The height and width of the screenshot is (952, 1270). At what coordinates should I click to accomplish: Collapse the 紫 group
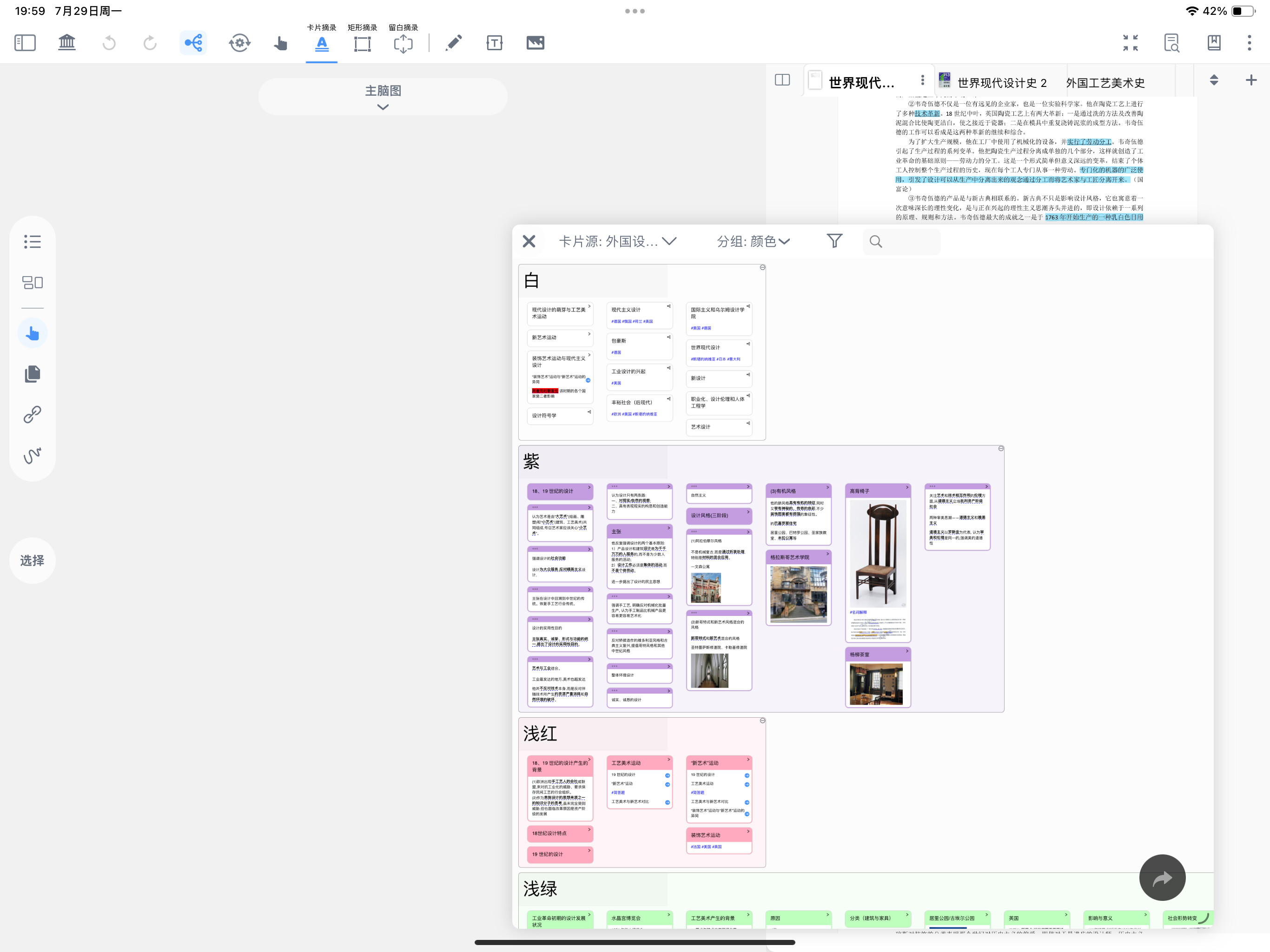click(x=1001, y=449)
